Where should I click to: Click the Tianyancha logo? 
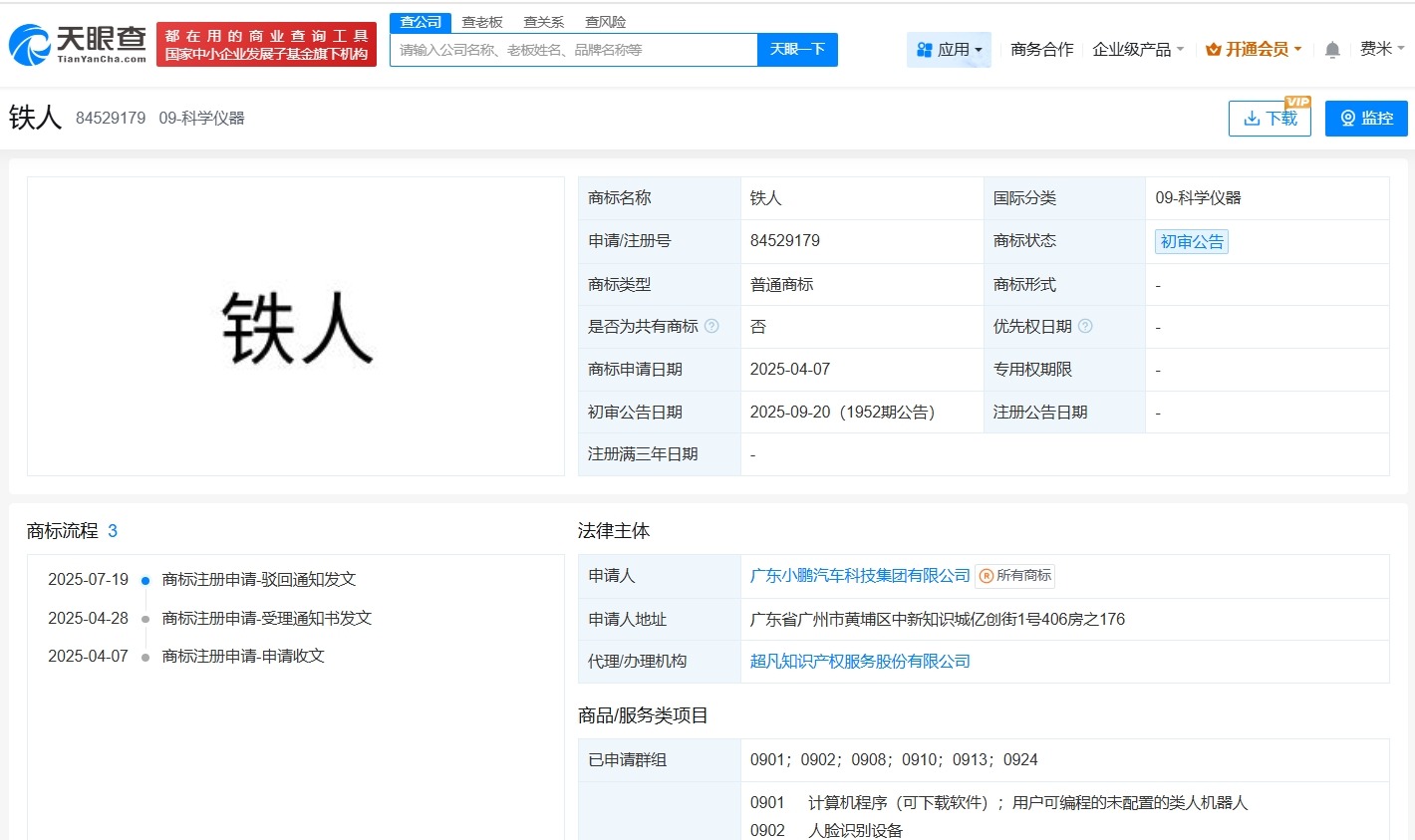[x=75, y=41]
